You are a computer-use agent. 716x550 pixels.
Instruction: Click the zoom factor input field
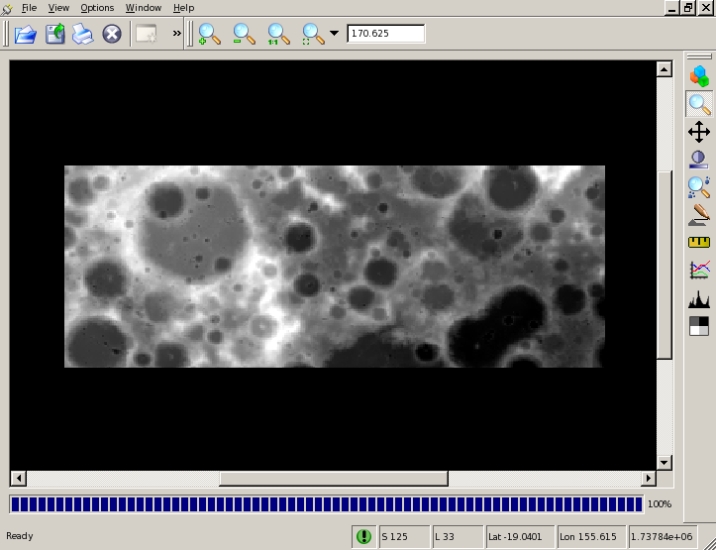(385, 34)
